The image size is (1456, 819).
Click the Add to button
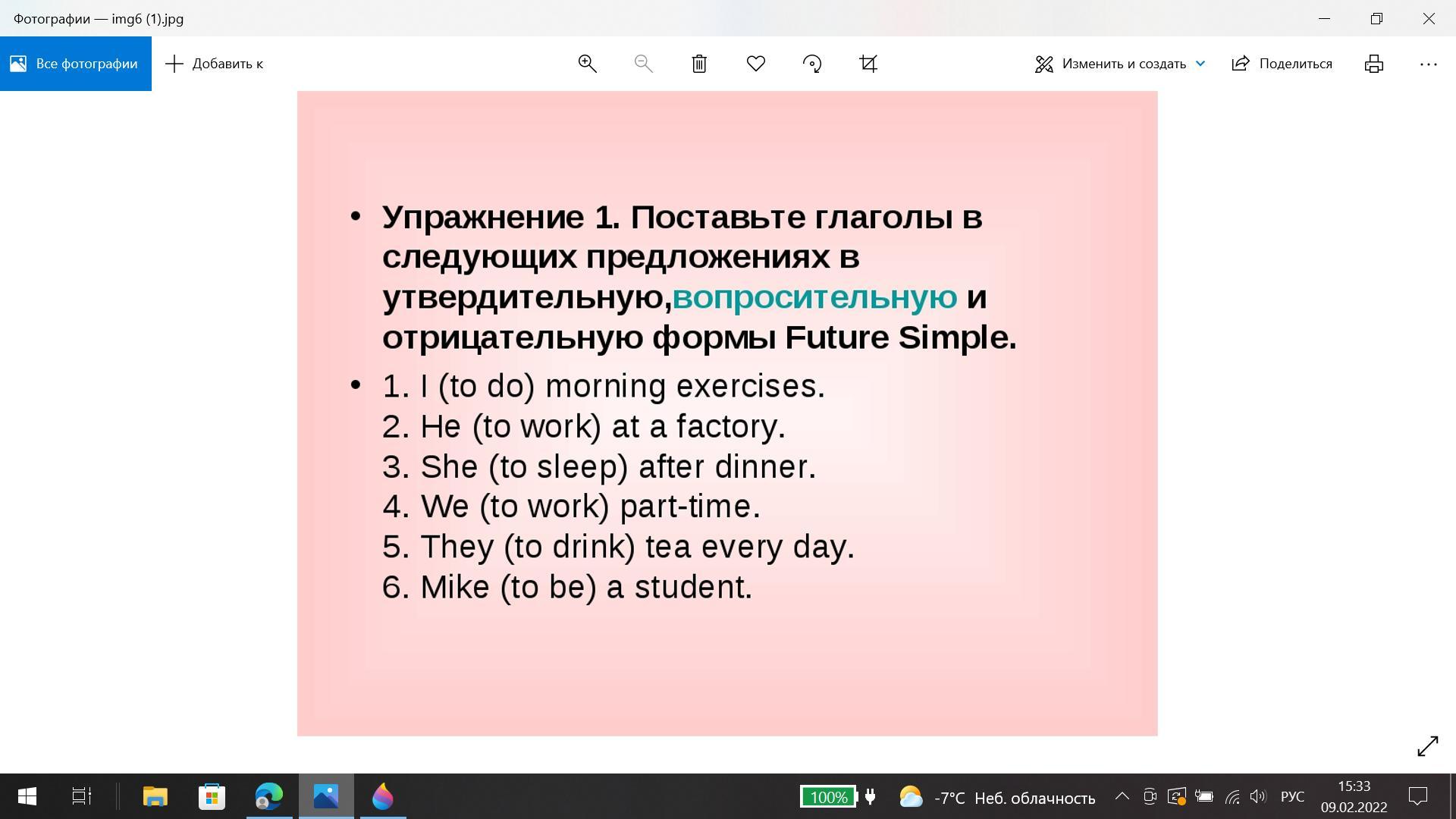point(215,64)
